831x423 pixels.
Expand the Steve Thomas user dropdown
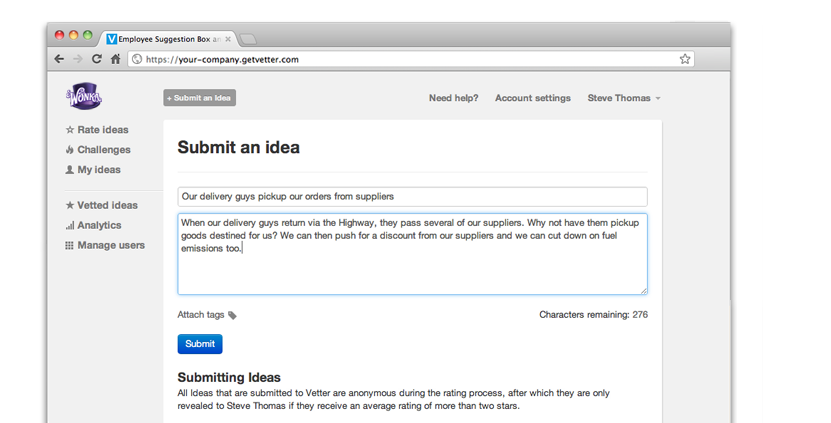coord(624,98)
